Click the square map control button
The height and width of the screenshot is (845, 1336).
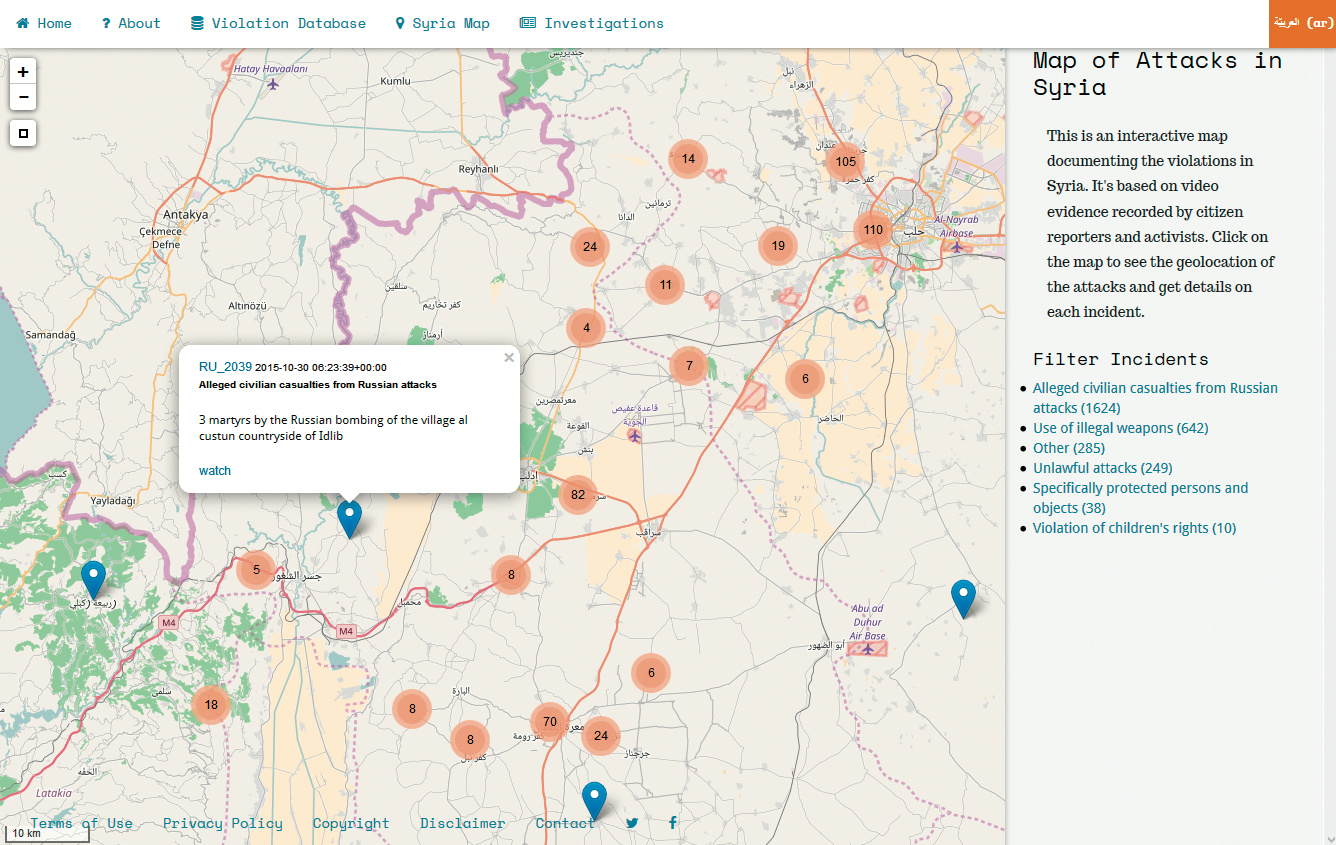(23, 133)
